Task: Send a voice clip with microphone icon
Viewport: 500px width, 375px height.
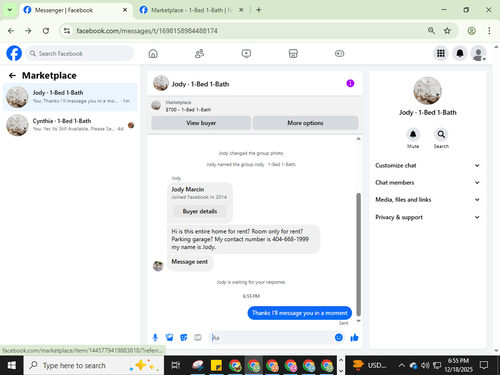Action: point(155,338)
